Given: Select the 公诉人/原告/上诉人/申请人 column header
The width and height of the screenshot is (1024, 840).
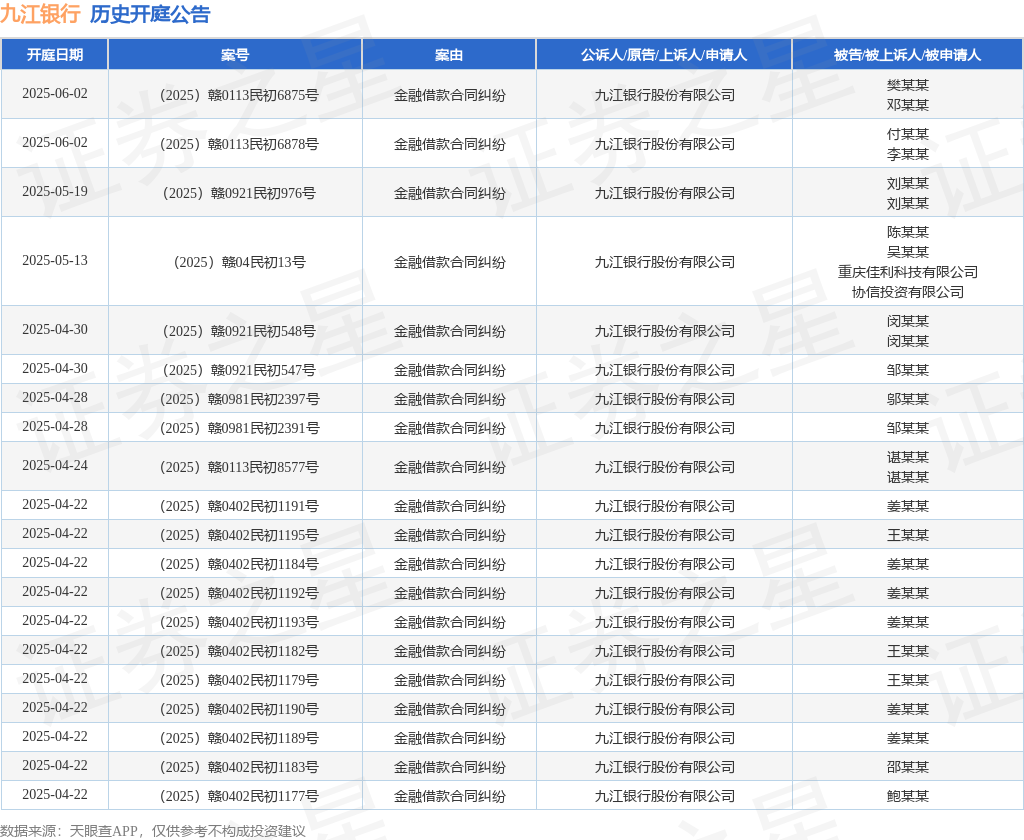Looking at the screenshot, I should (x=664, y=55).
